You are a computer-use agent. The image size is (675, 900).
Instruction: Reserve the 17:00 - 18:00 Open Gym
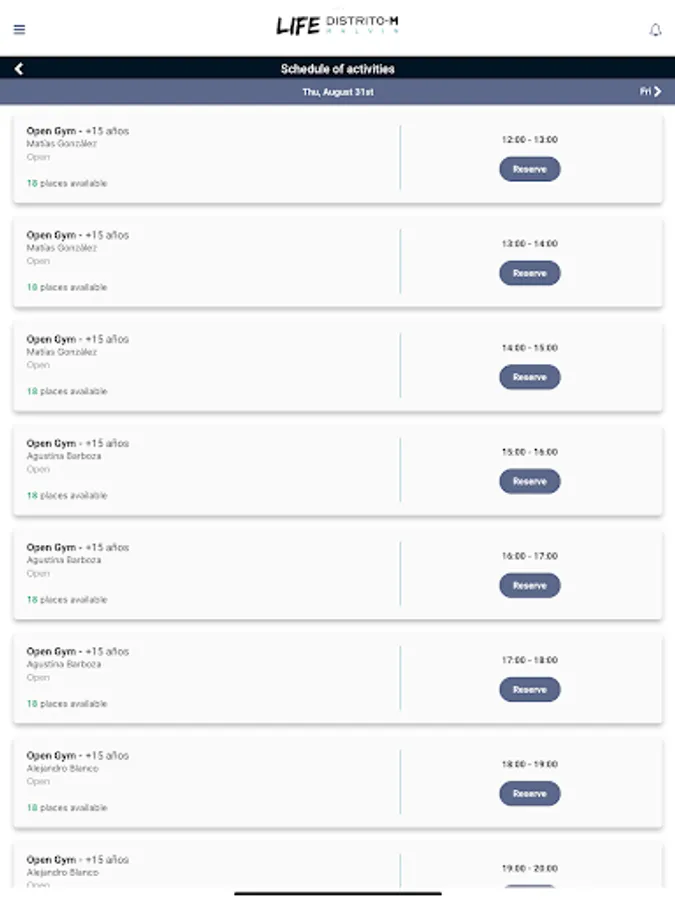click(x=529, y=690)
